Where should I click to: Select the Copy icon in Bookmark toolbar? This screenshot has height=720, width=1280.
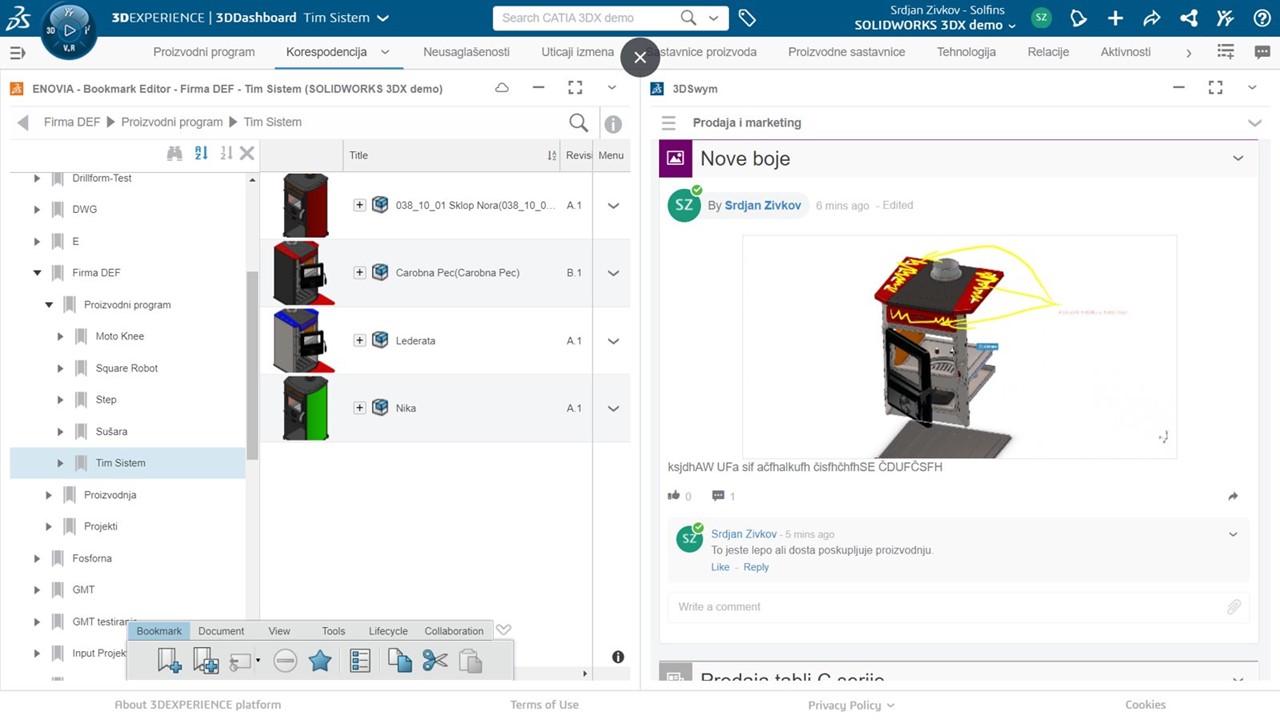click(398, 660)
